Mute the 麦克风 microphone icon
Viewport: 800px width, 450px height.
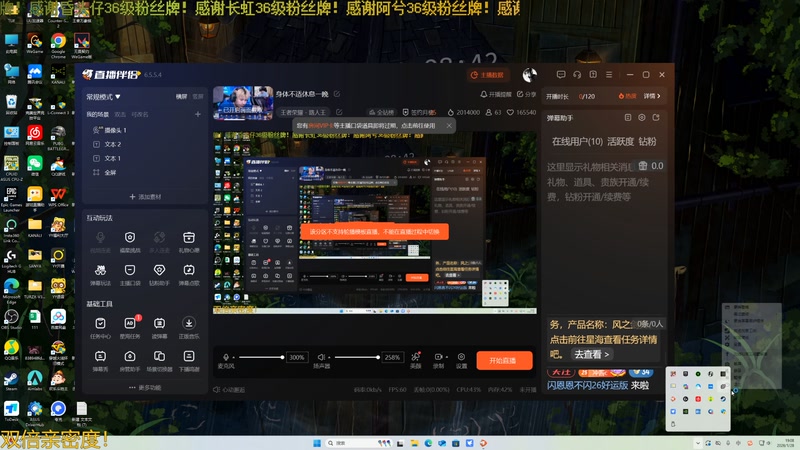226,357
